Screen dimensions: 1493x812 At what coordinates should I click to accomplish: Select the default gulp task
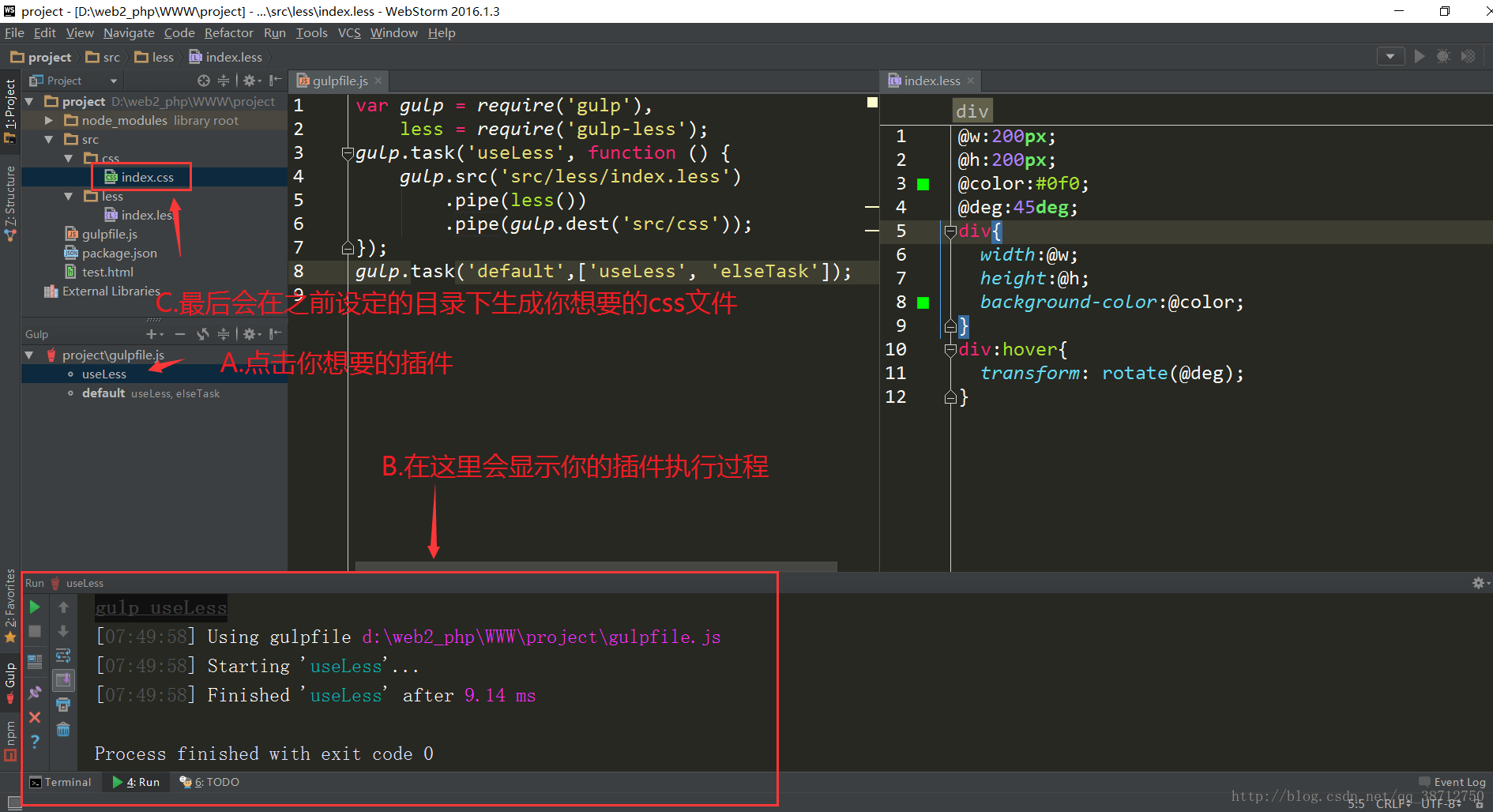103,393
